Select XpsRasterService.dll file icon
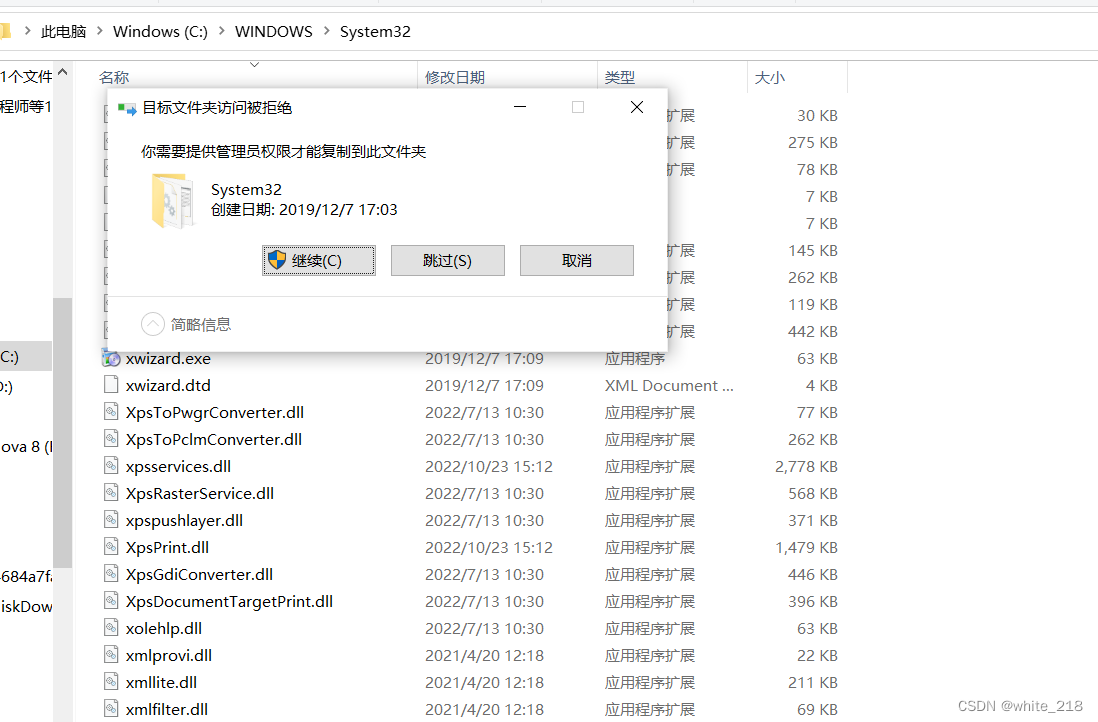Screen dimensions: 1098x722 (111, 493)
